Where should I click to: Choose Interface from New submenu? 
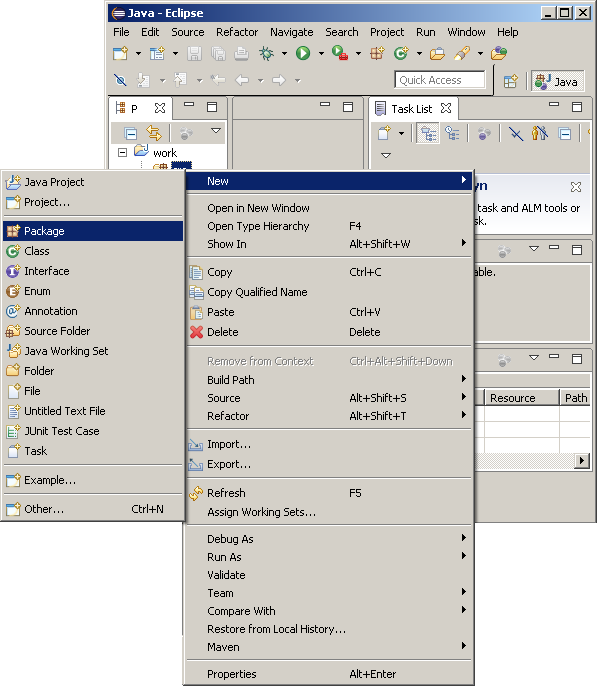pyautogui.click(x=93, y=271)
